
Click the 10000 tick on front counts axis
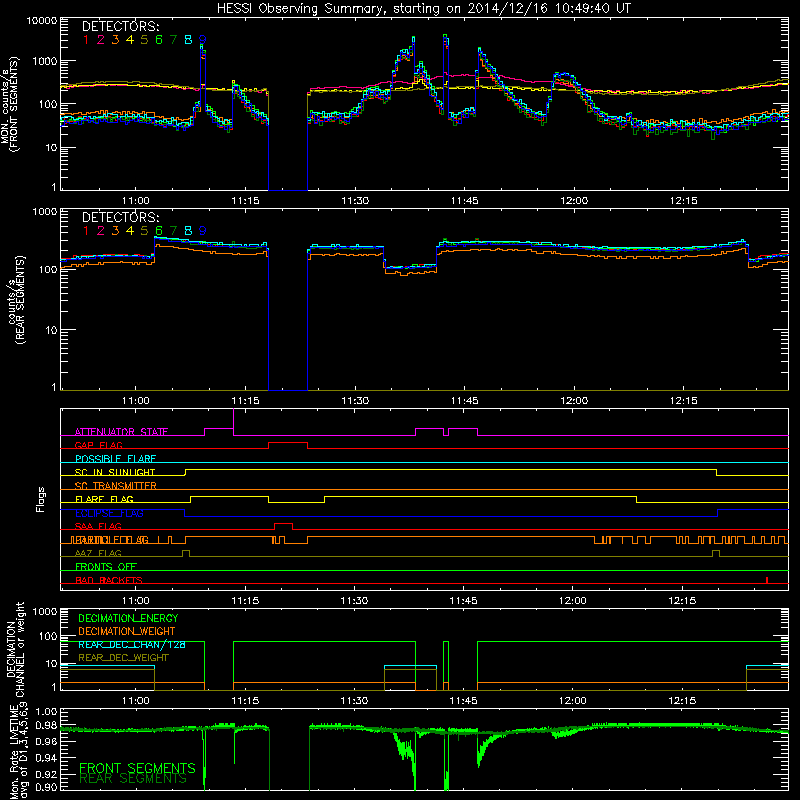point(42,21)
